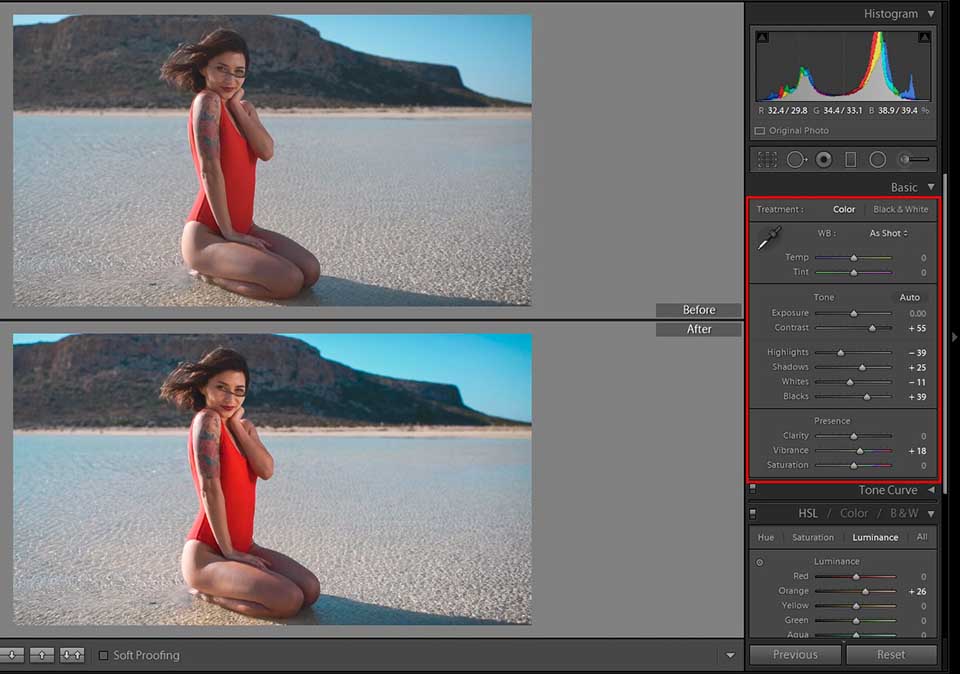960x674 pixels.
Task: Click the Auto tone button
Action: pos(909,297)
